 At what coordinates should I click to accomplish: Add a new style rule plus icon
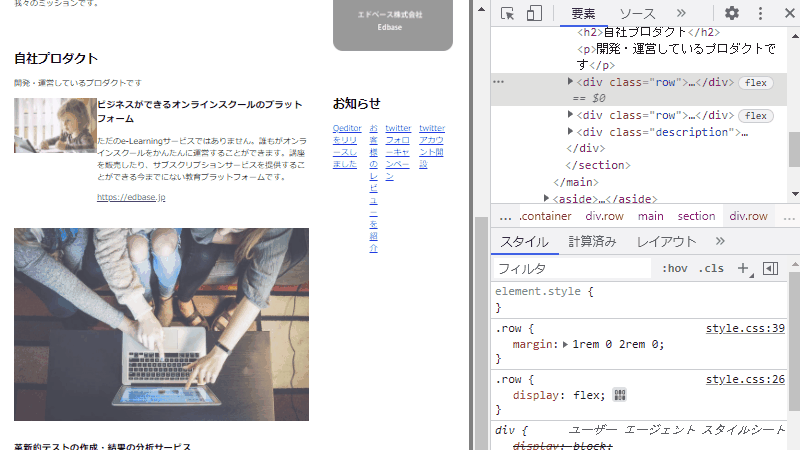click(x=743, y=268)
